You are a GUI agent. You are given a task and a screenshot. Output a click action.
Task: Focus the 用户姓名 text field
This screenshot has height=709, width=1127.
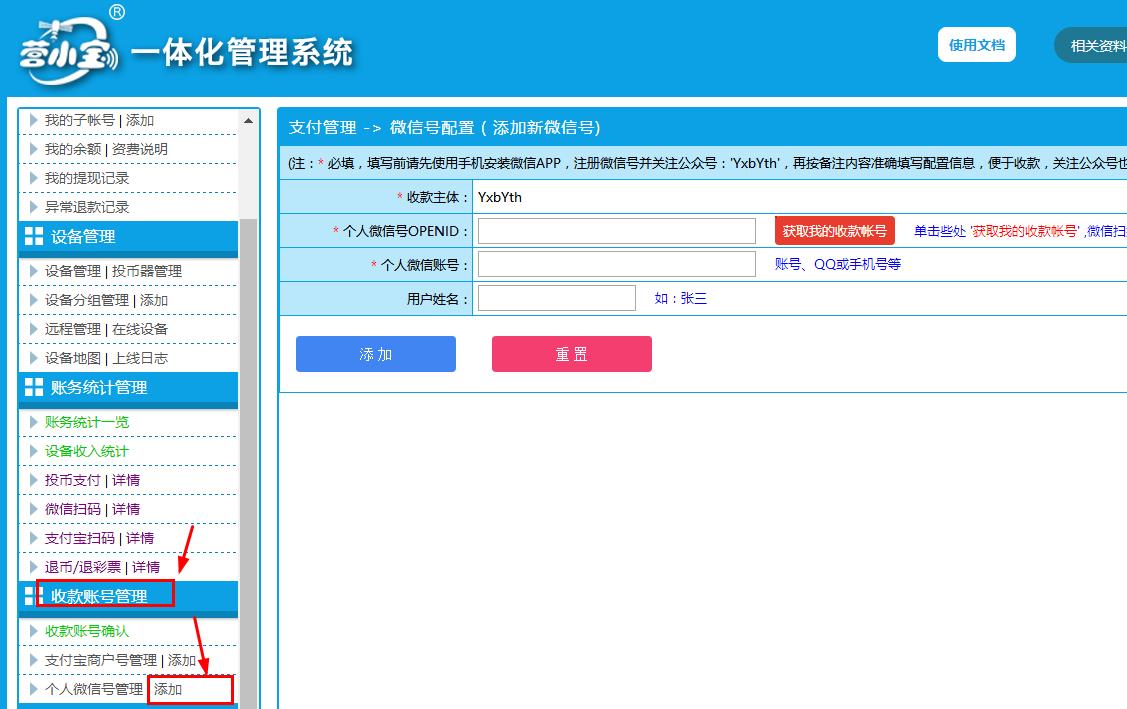pyautogui.click(x=556, y=298)
